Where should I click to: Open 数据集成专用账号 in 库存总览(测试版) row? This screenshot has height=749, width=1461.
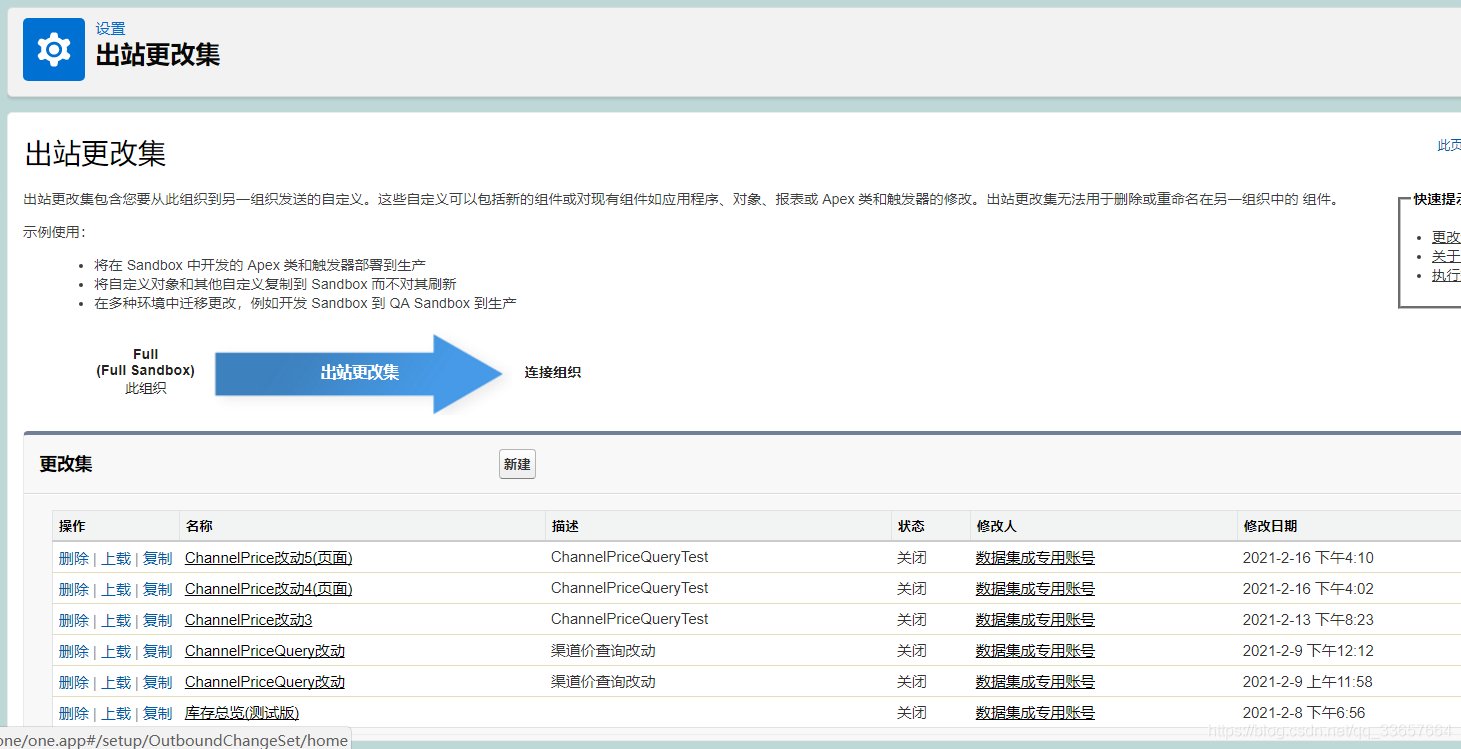tap(1035, 713)
